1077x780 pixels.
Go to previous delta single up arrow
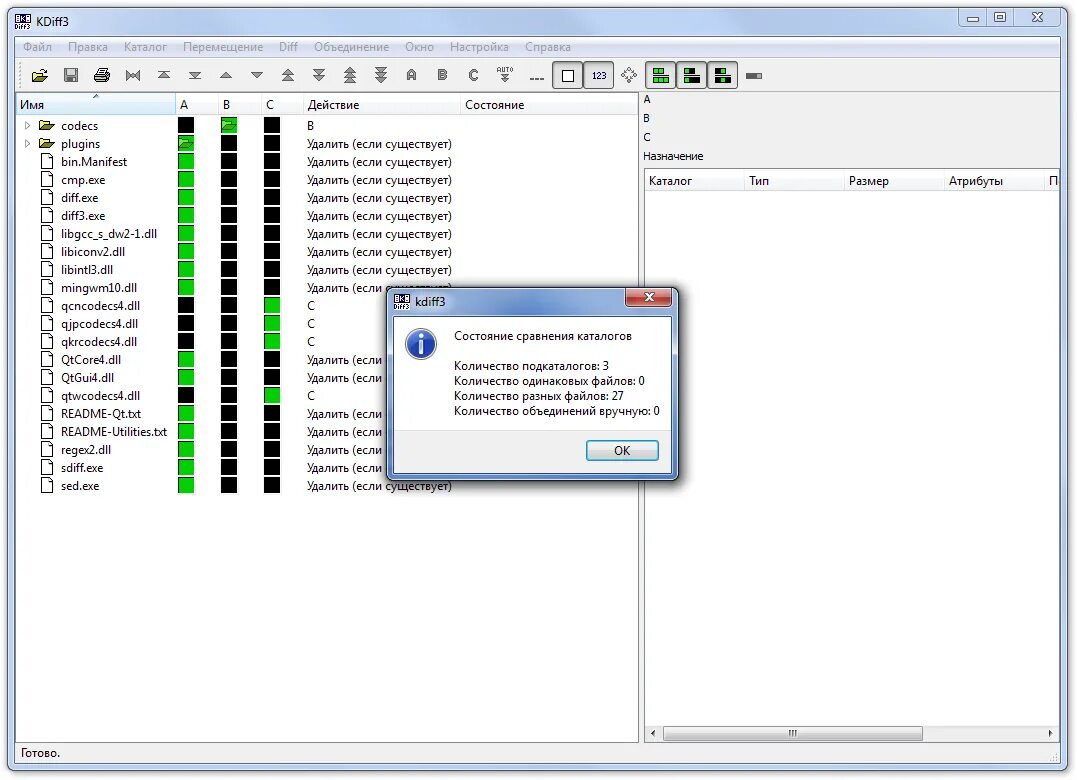[226, 76]
